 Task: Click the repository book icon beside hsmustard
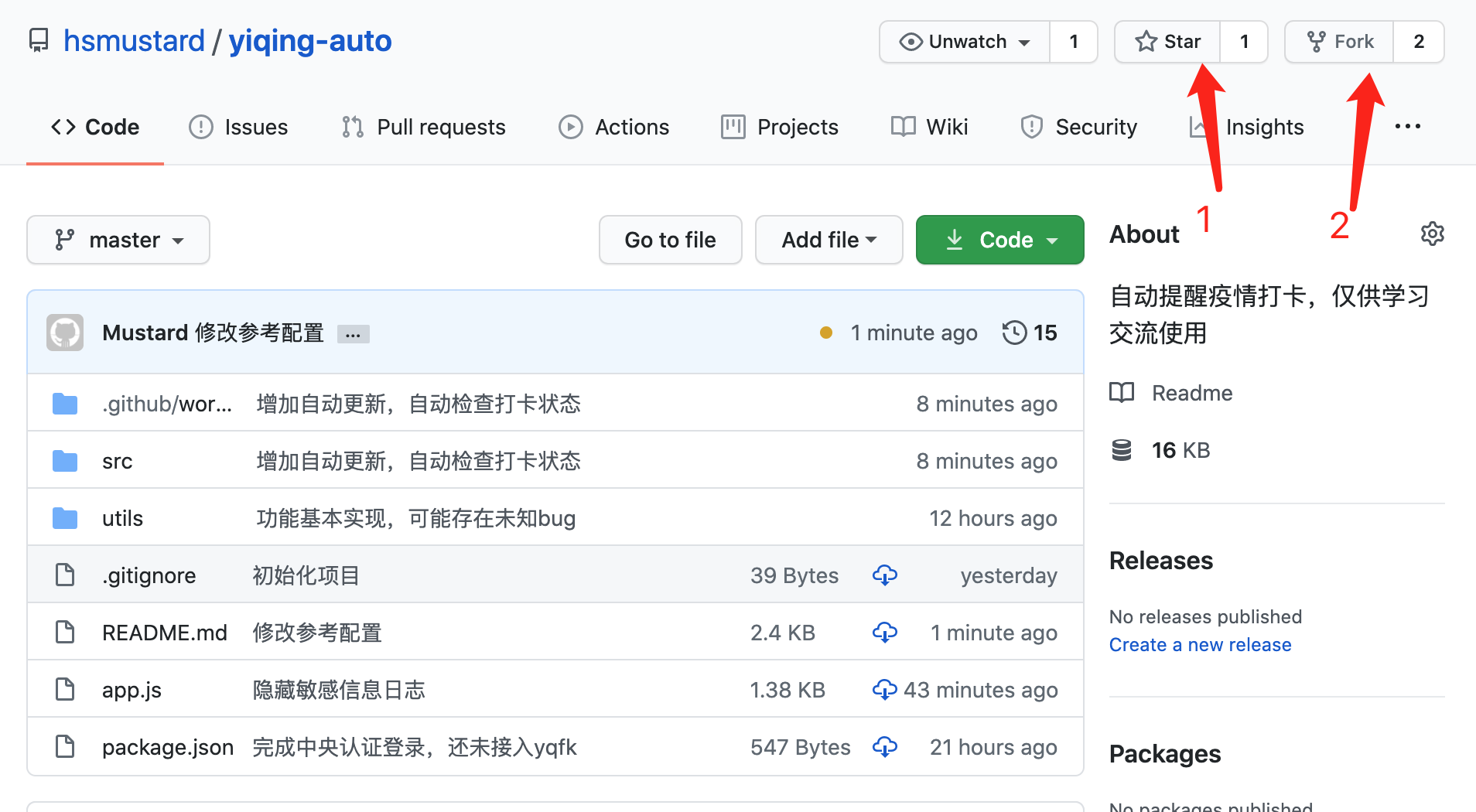pyautogui.click(x=39, y=40)
